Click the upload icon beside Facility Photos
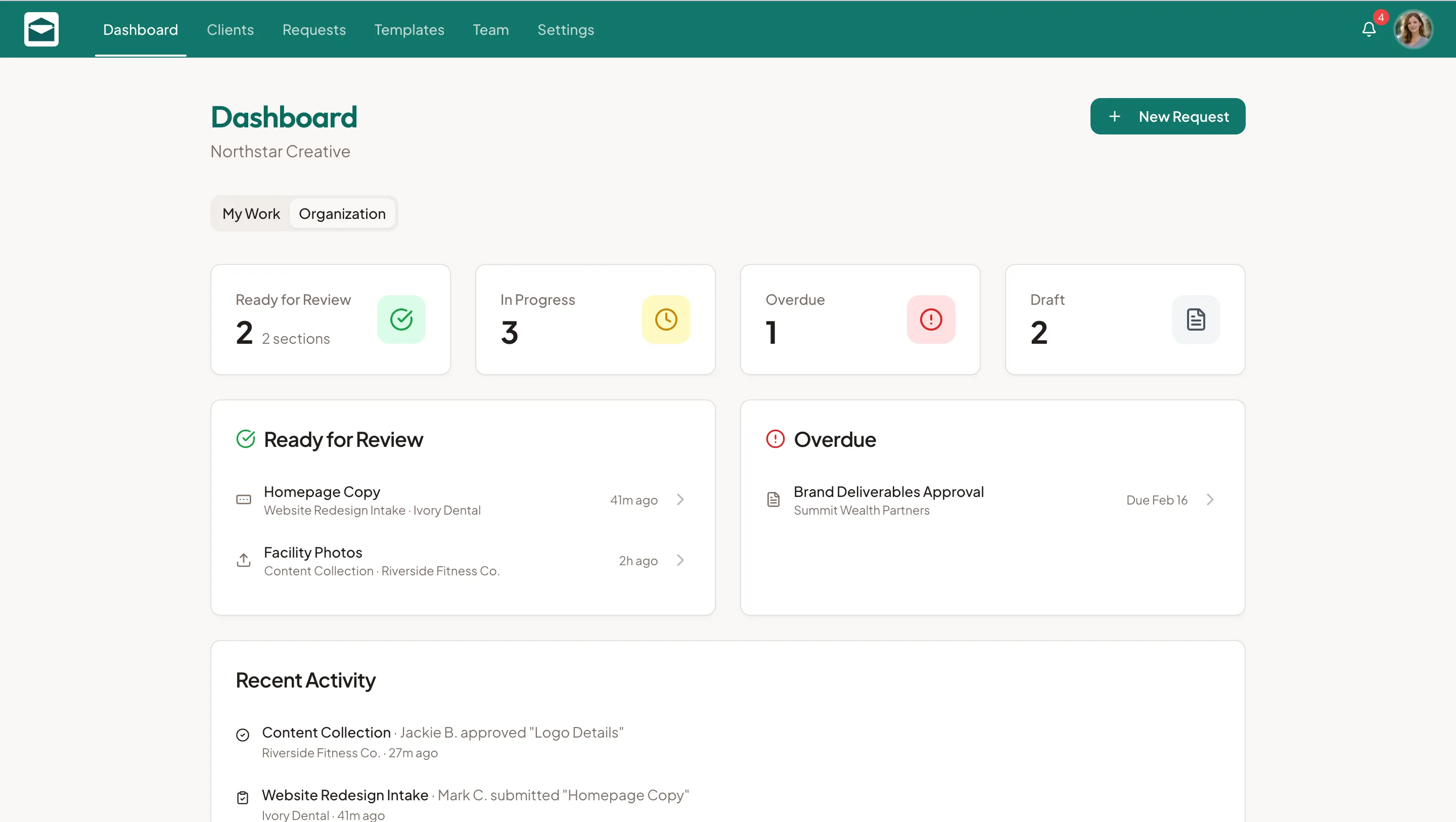 coord(243,560)
